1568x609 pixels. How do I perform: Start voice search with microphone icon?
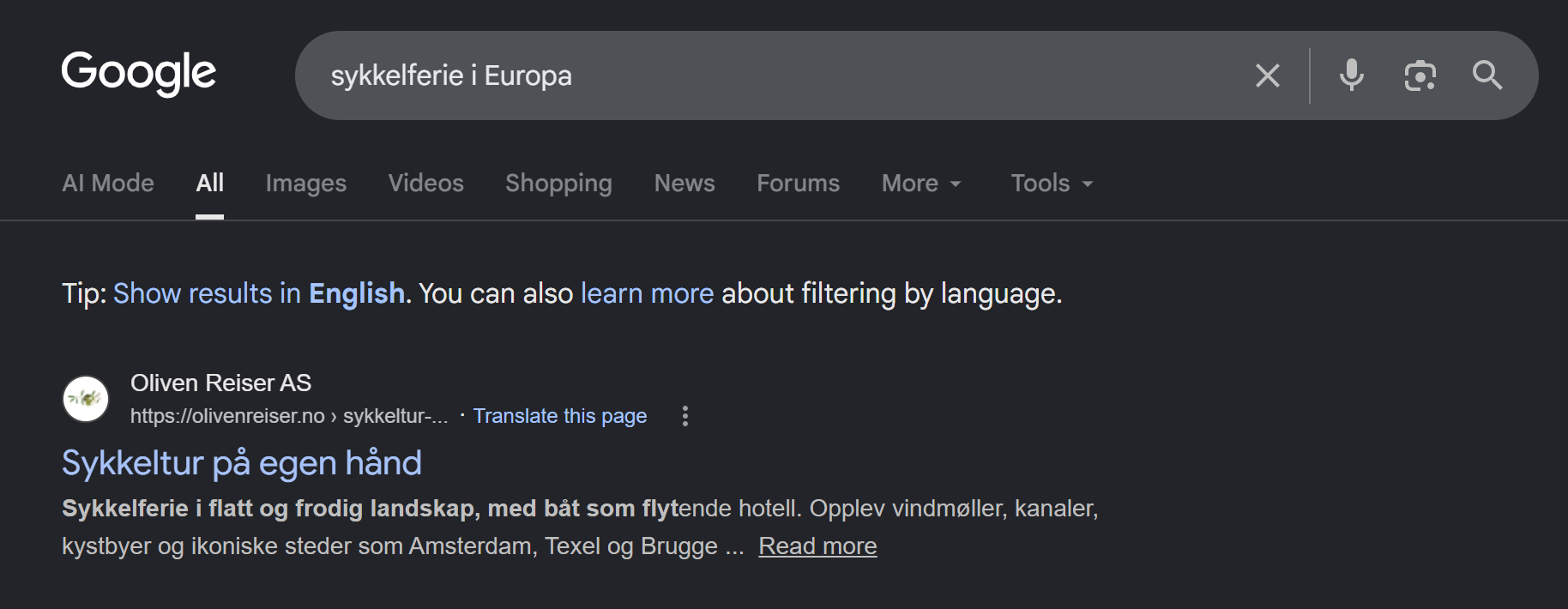coord(1352,75)
